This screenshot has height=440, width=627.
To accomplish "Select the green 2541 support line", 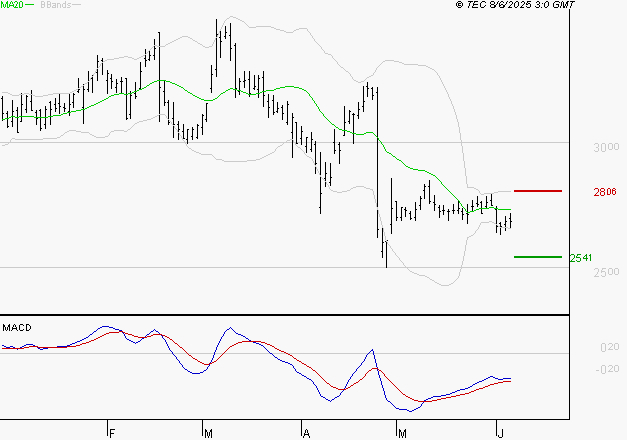I will (x=538, y=257).
